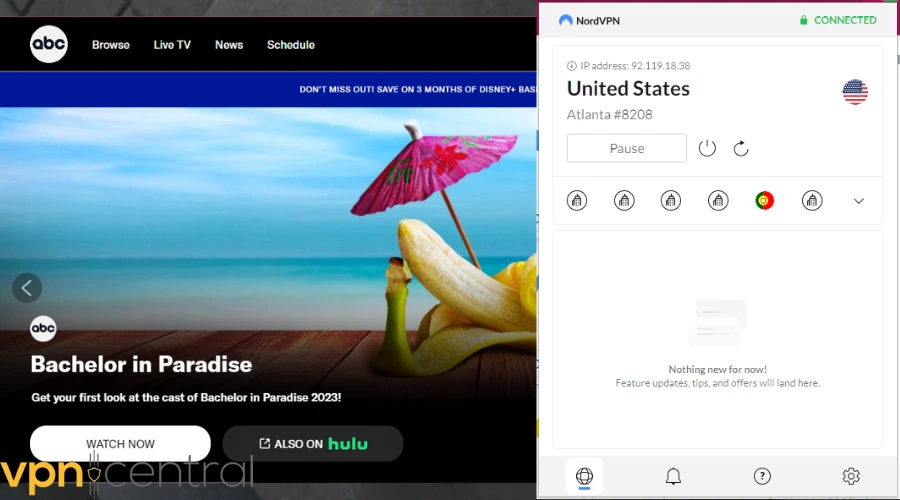Open the Schedule page on ABC
Image resolution: width=900 pixels, height=500 pixels.
290,45
